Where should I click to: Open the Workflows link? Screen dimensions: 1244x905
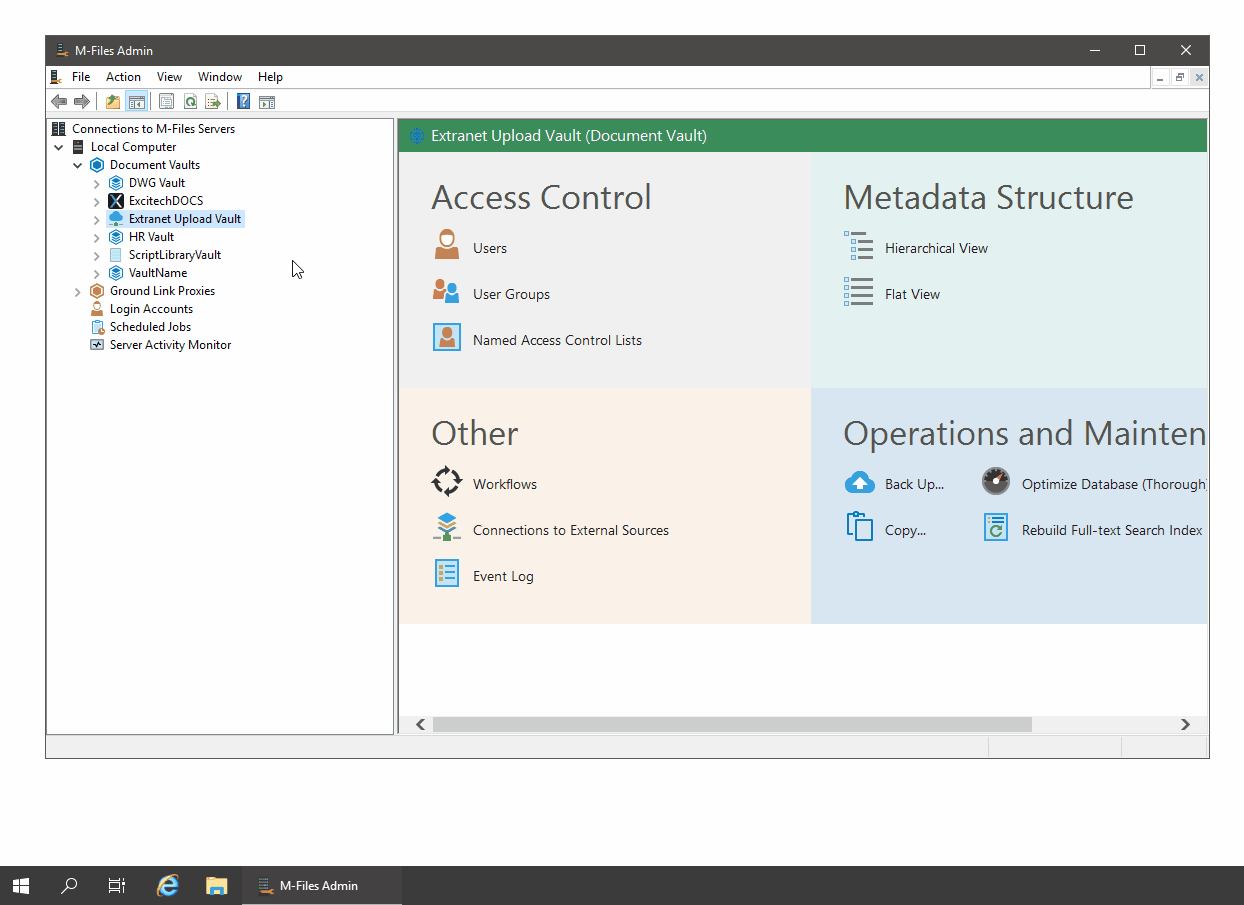(505, 484)
